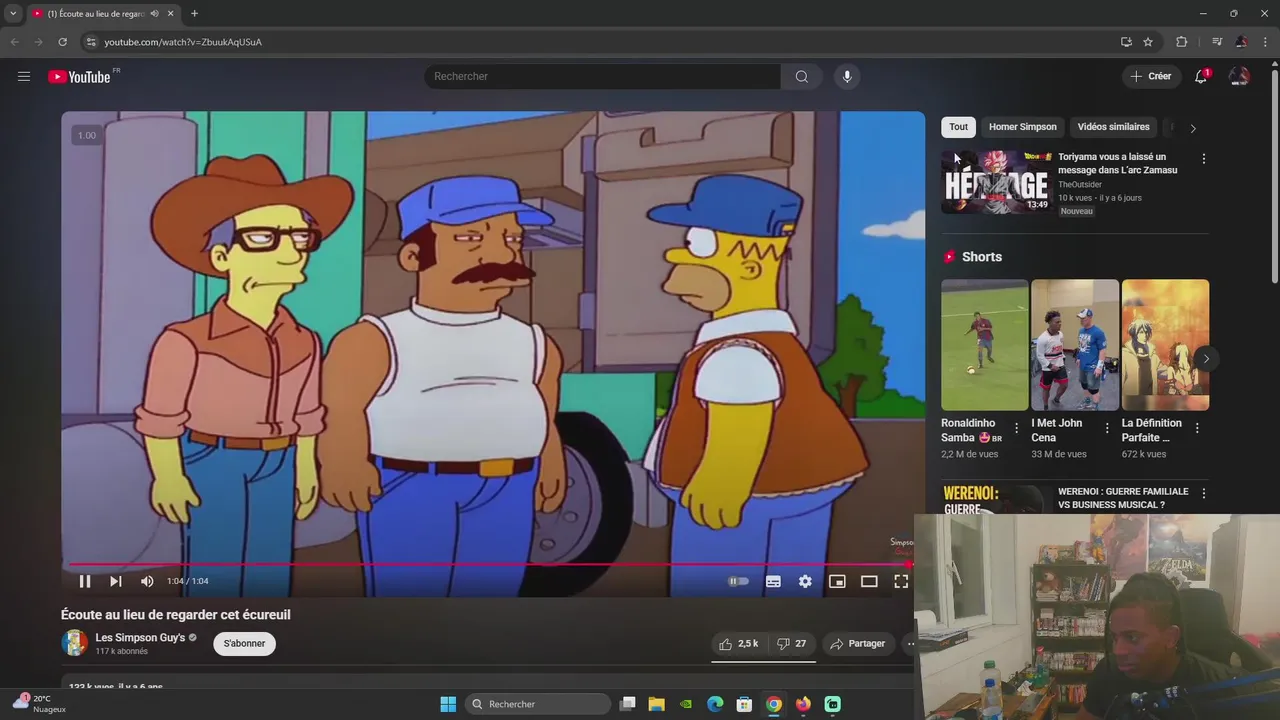The width and height of the screenshot is (1280, 720).
Task: Share the video via Partager
Action: [x=858, y=643]
